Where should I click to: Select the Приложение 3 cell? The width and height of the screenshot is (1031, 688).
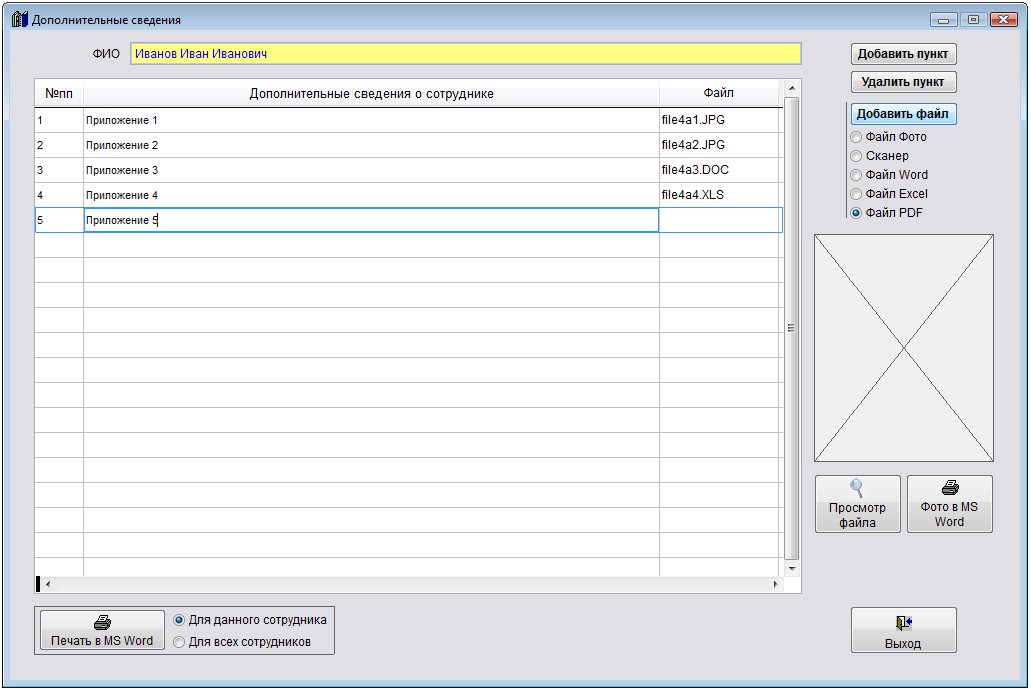pos(372,170)
